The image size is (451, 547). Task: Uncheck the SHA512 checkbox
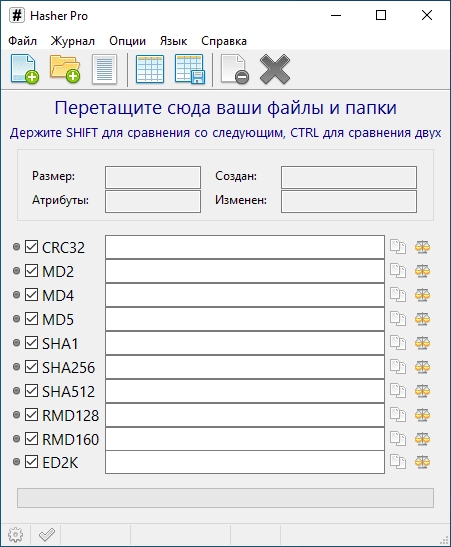pyautogui.click(x=31, y=390)
